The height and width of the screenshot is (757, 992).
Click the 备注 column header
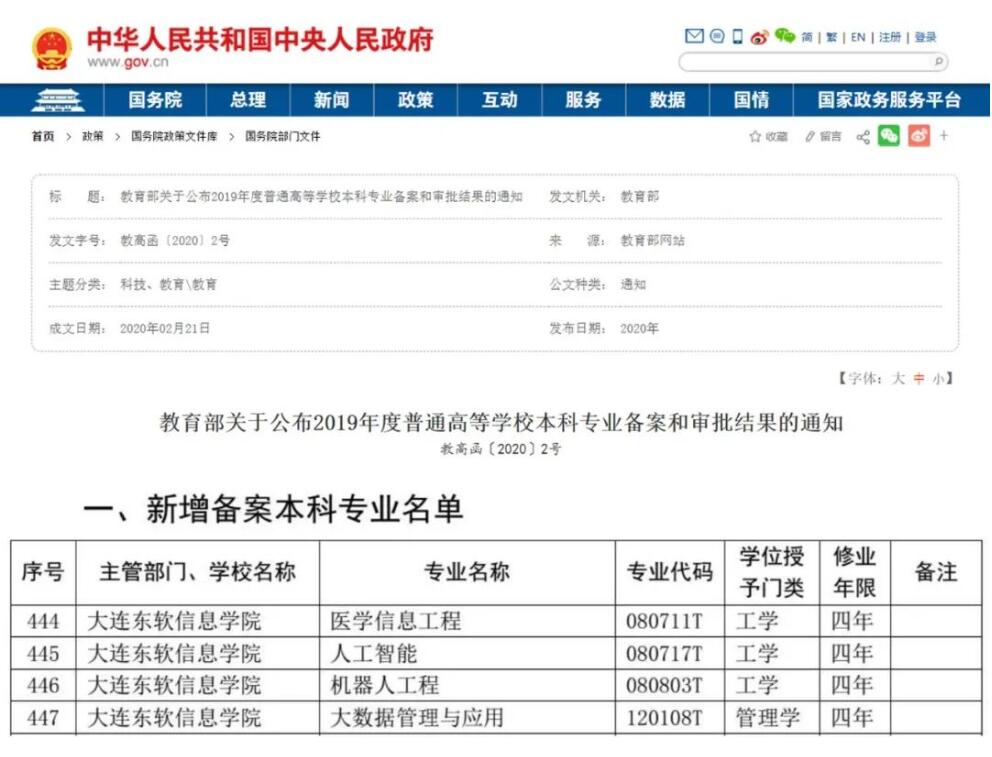coord(936,572)
